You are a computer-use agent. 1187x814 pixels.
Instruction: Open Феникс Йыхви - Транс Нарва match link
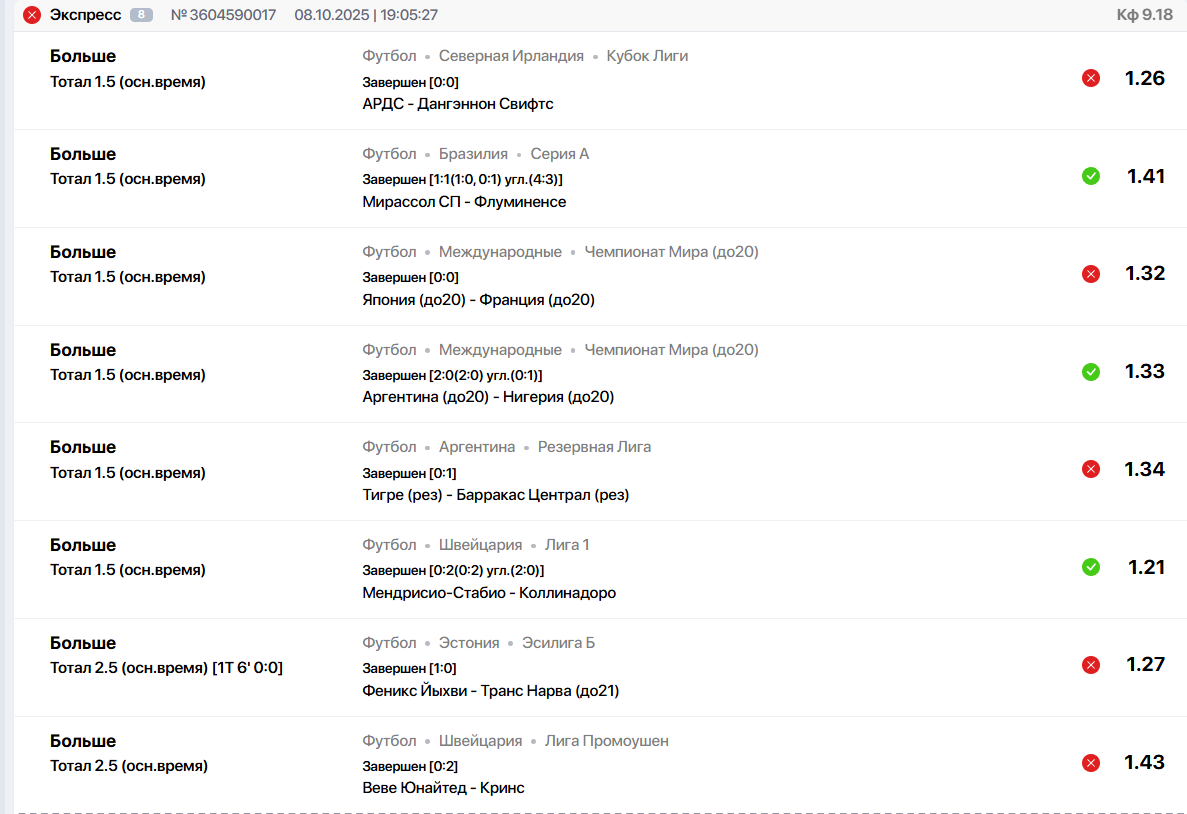point(490,691)
